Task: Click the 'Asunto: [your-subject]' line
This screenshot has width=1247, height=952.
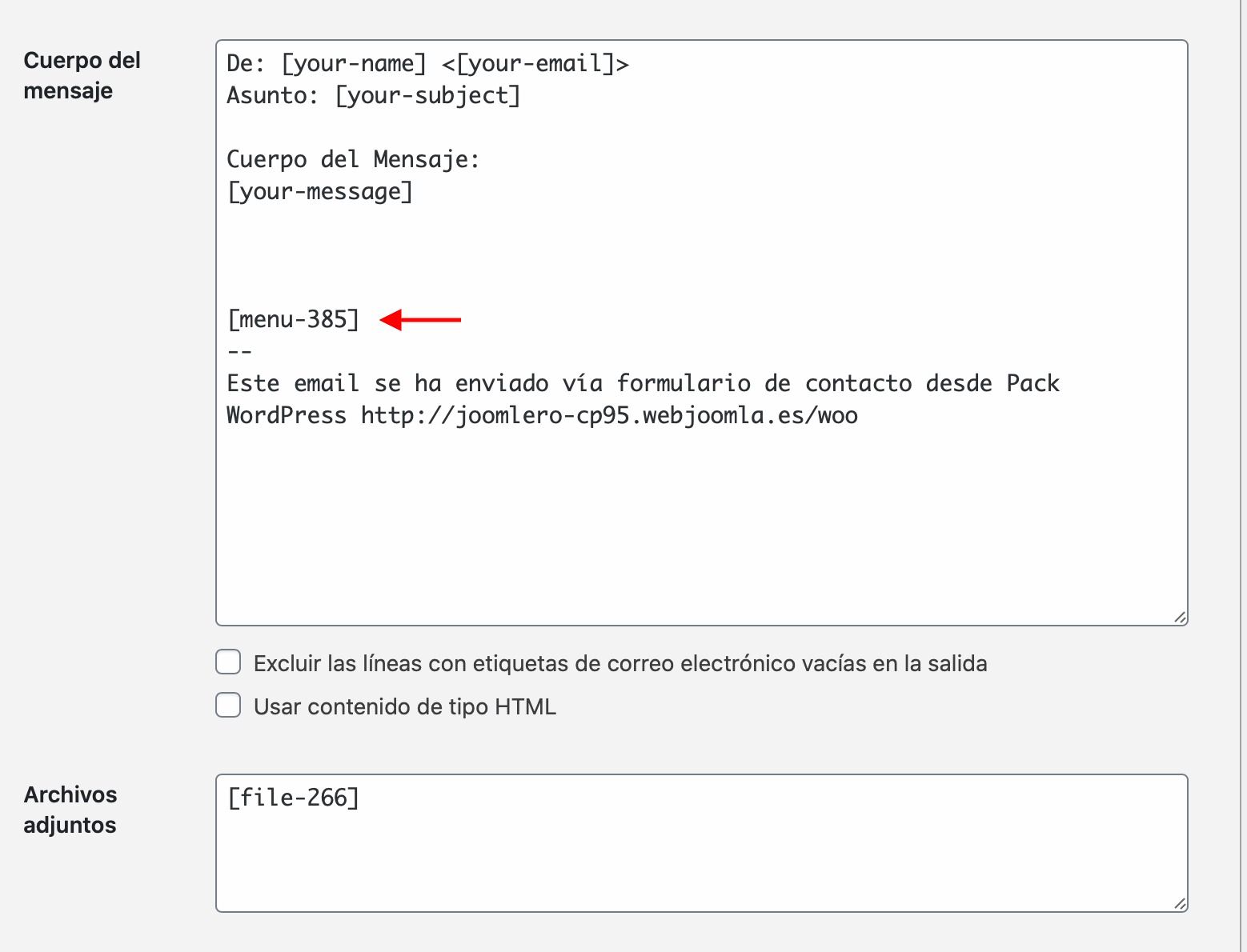Action: coord(374,96)
